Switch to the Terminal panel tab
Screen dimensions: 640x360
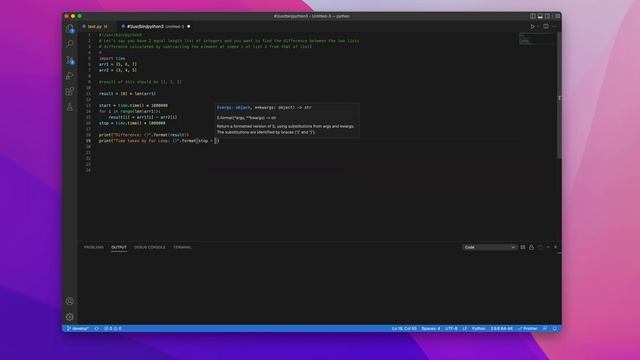tap(182, 247)
